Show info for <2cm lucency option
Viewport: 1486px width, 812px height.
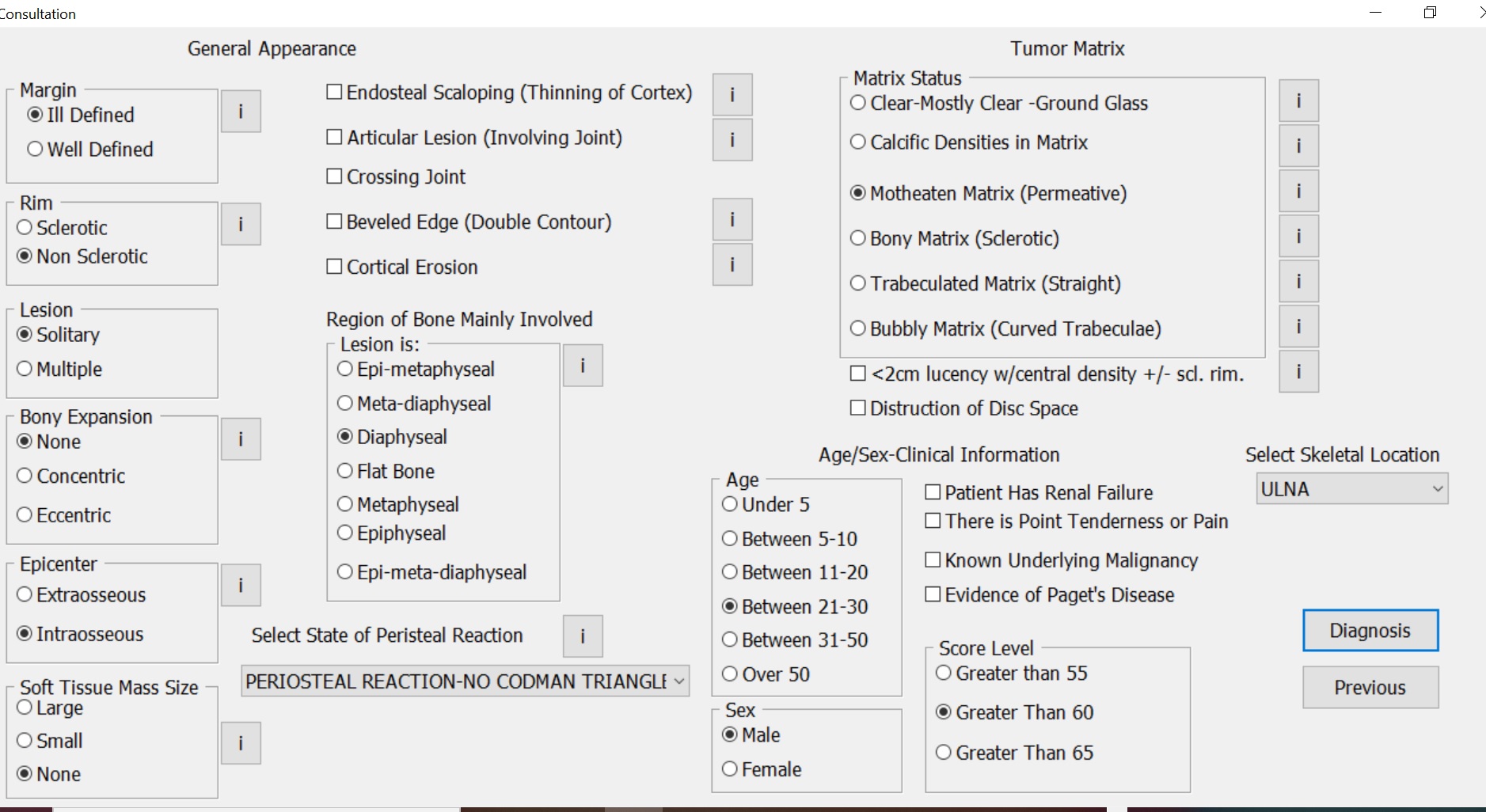point(1299,371)
